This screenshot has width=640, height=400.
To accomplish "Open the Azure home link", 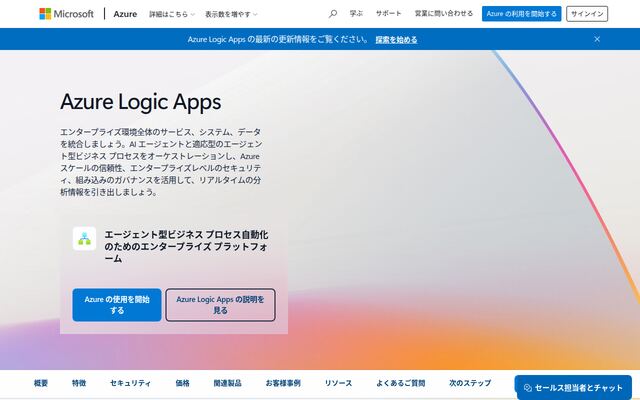I will coord(125,14).
